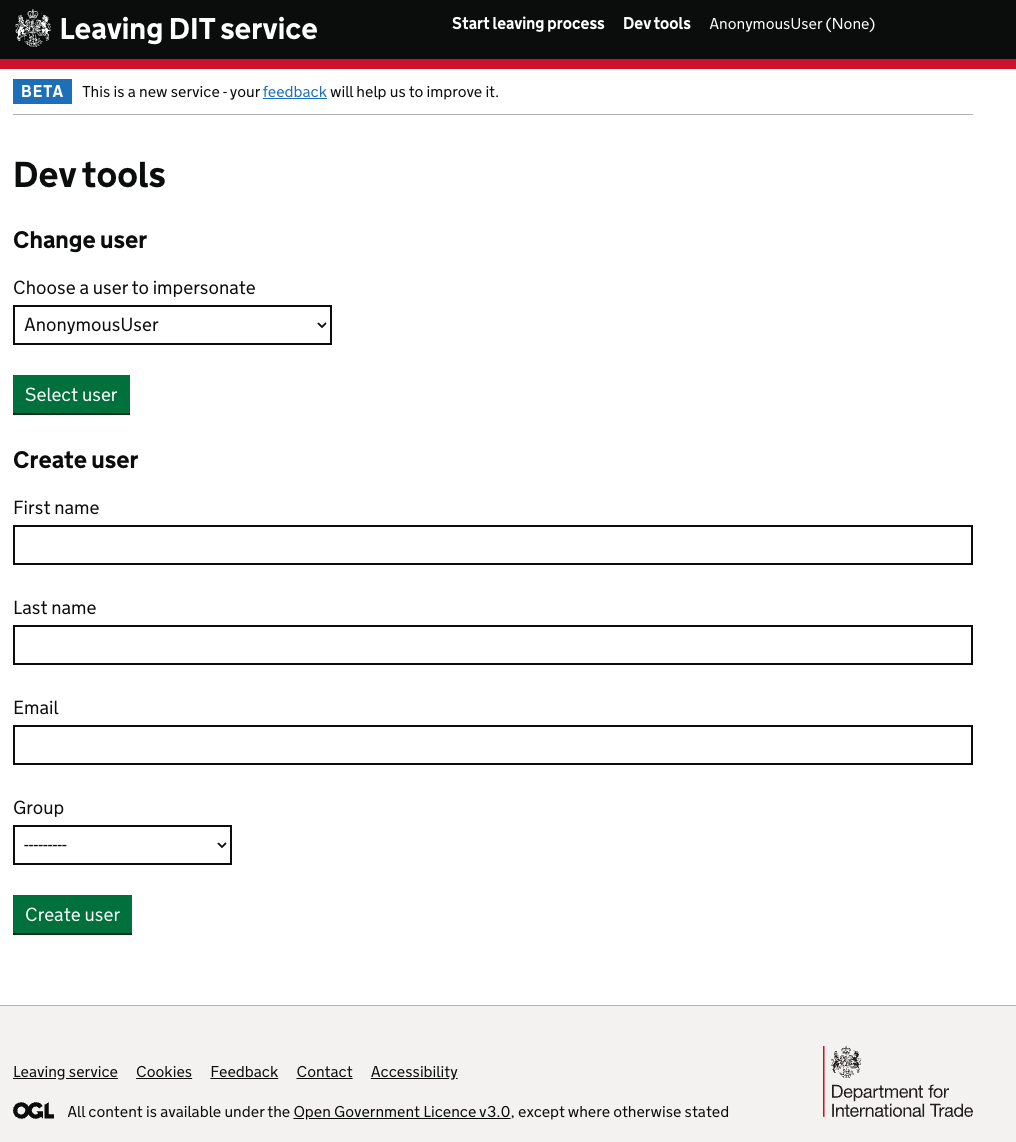Click the royal crown crest in header

(x=32, y=28)
